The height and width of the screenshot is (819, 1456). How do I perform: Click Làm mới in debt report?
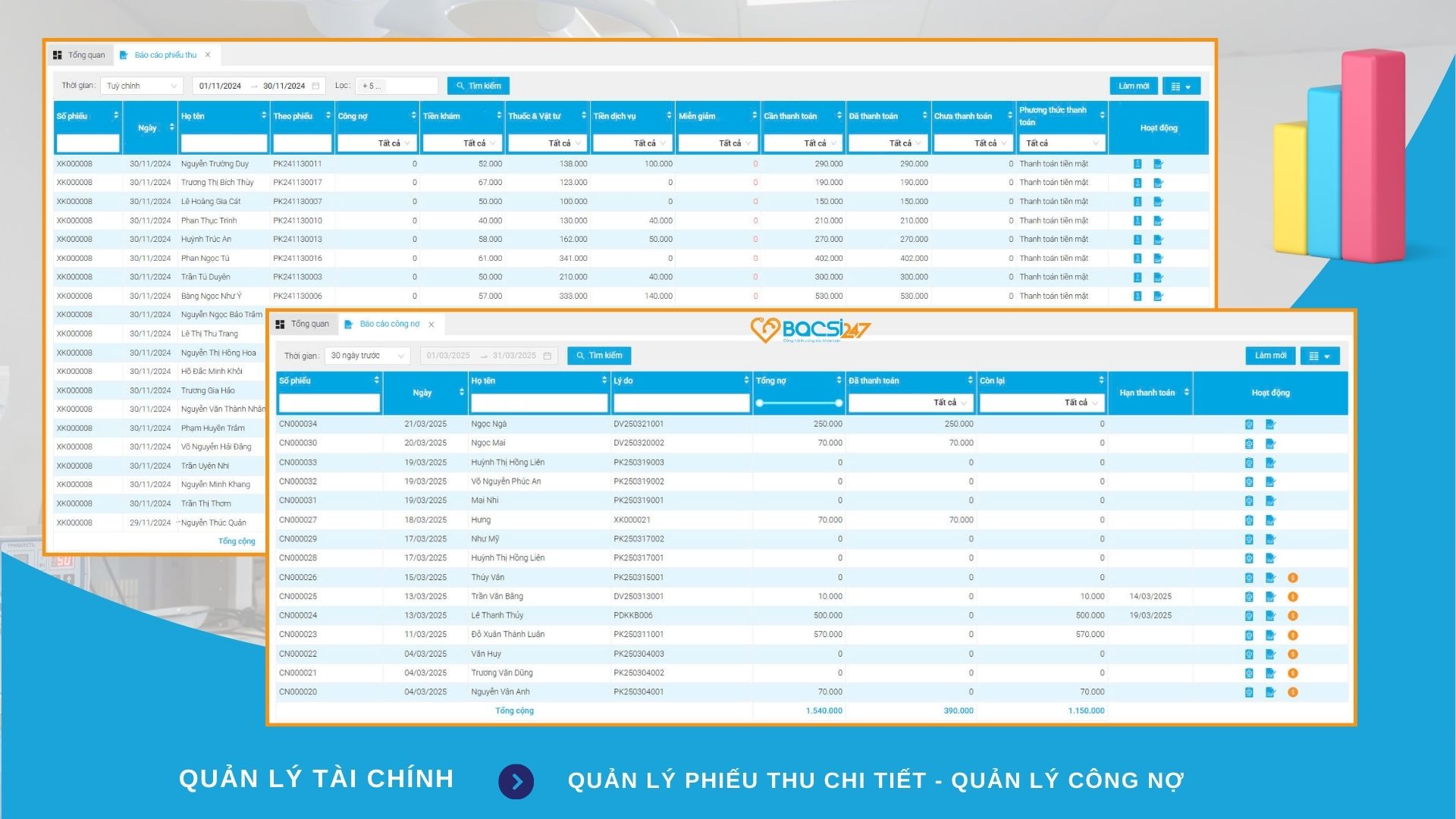click(1270, 356)
